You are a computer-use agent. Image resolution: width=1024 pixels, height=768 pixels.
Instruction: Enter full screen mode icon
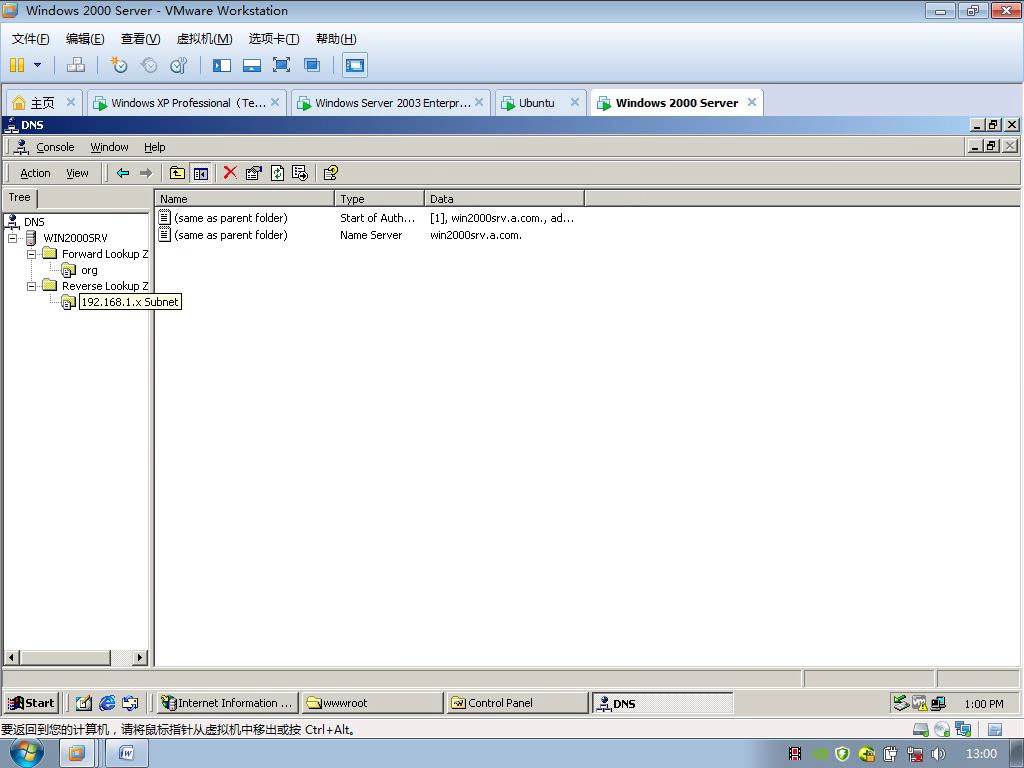[x=281, y=65]
